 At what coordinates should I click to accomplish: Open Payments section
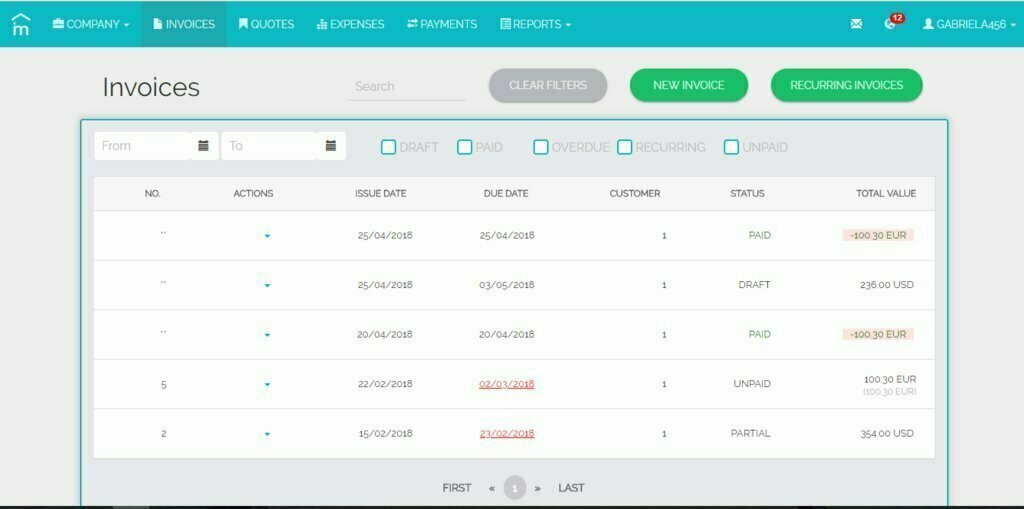pyautogui.click(x=441, y=24)
